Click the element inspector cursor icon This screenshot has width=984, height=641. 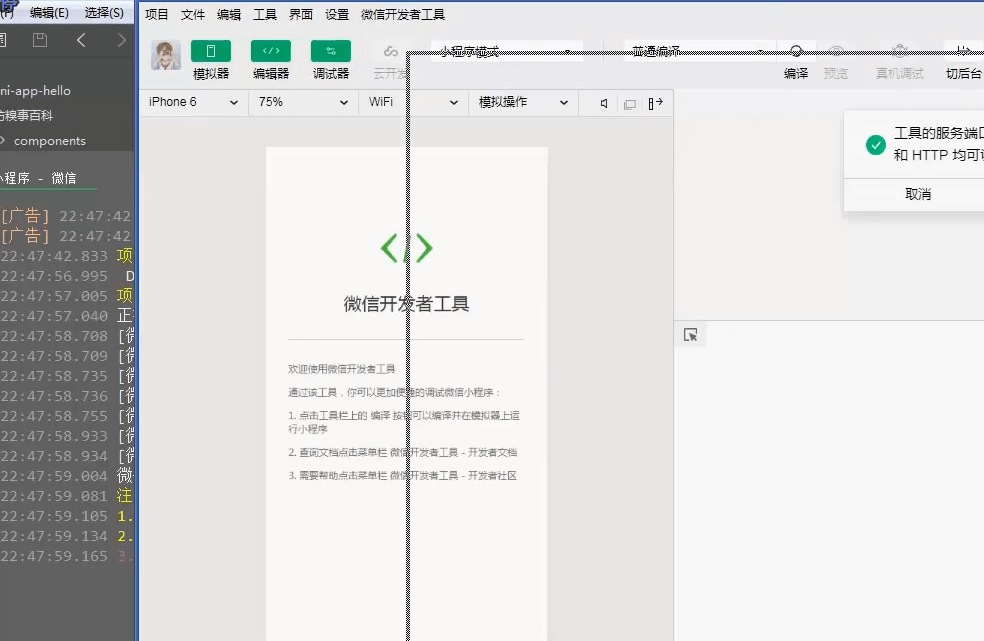tap(690, 335)
